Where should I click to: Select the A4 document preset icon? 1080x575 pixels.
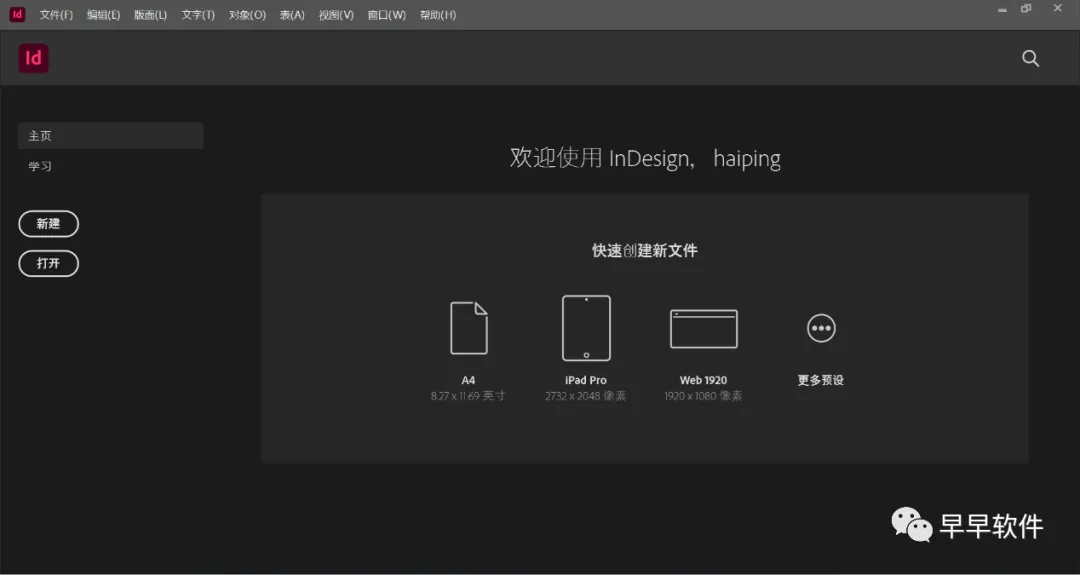point(469,328)
